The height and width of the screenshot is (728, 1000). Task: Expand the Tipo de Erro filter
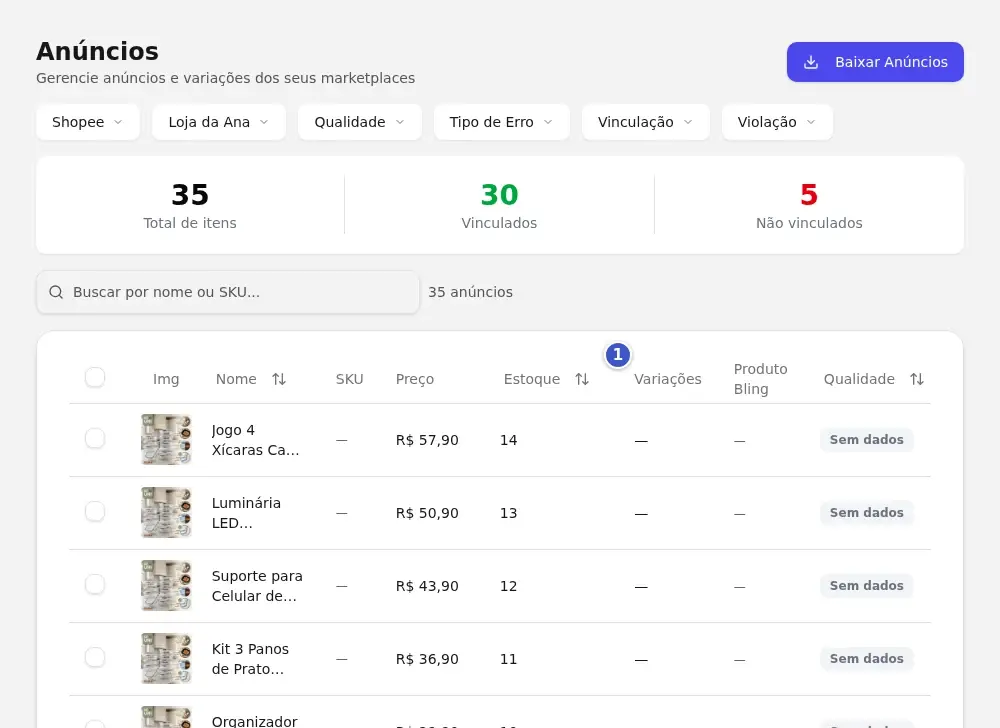tap(501, 122)
